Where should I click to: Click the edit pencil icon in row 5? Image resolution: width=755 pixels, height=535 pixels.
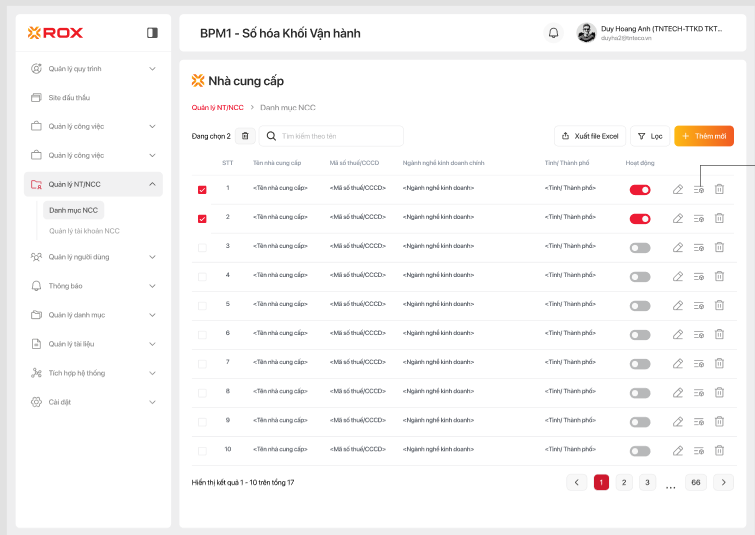(678, 305)
